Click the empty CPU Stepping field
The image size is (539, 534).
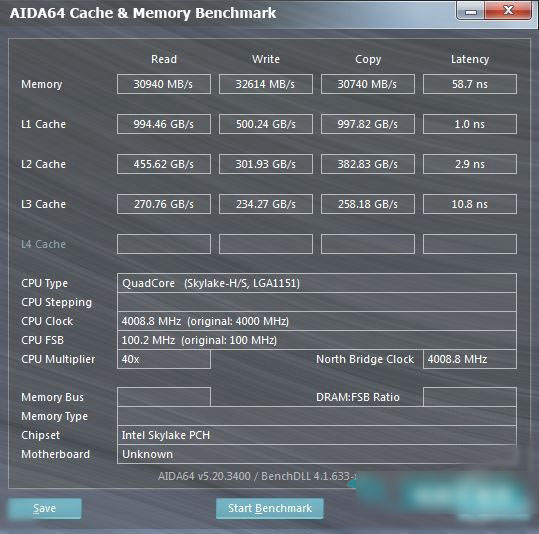[317, 302]
